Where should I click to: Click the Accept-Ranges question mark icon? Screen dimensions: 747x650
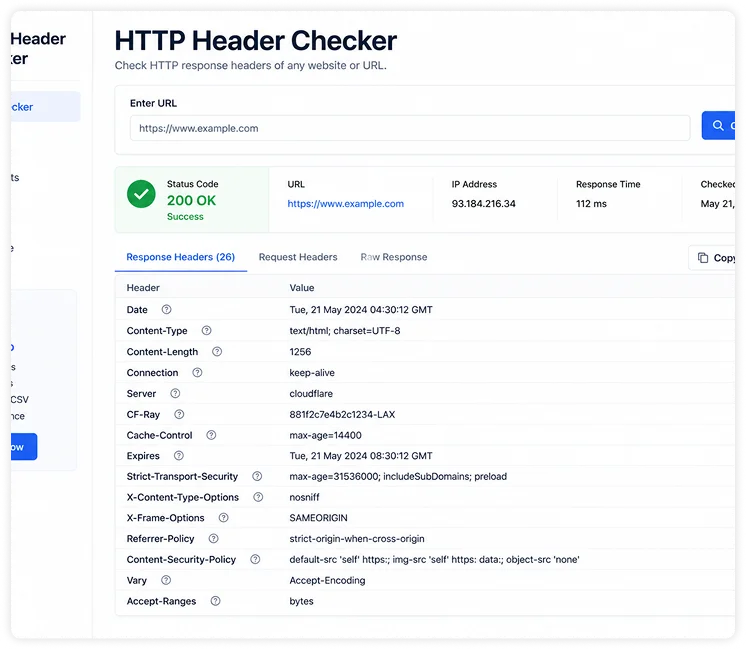(215, 601)
